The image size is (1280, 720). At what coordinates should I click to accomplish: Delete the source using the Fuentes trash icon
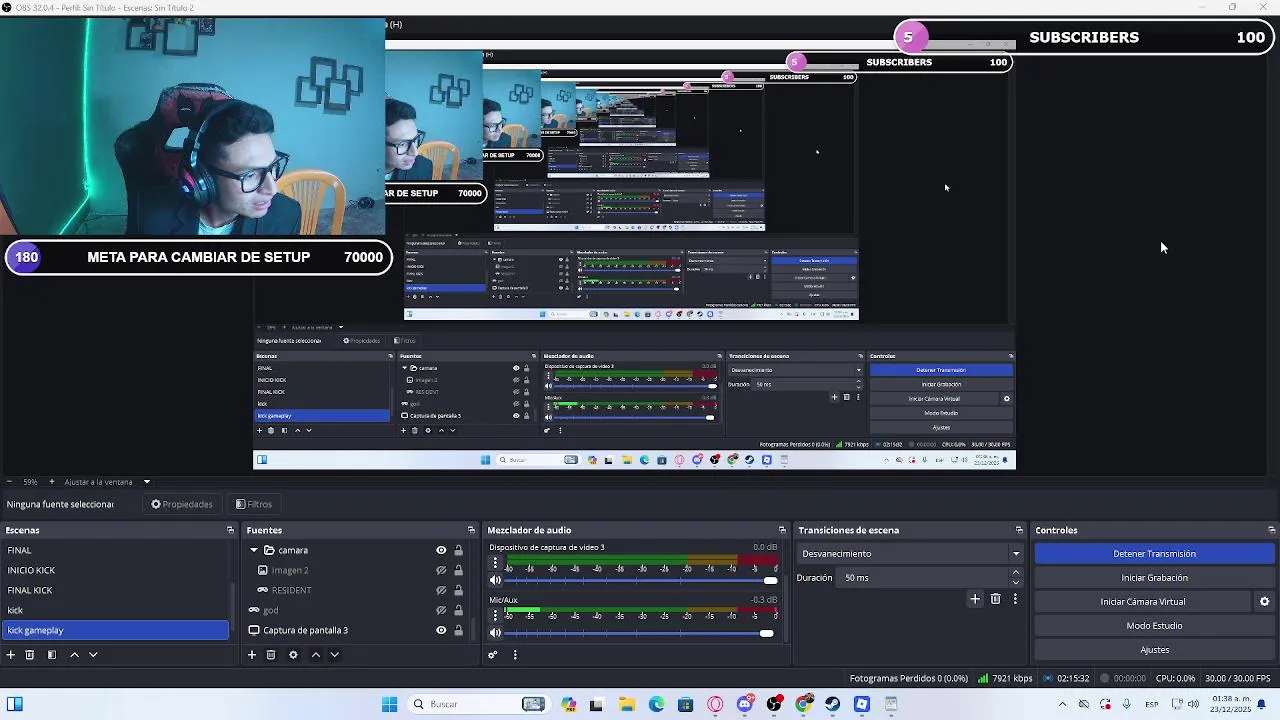point(271,655)
